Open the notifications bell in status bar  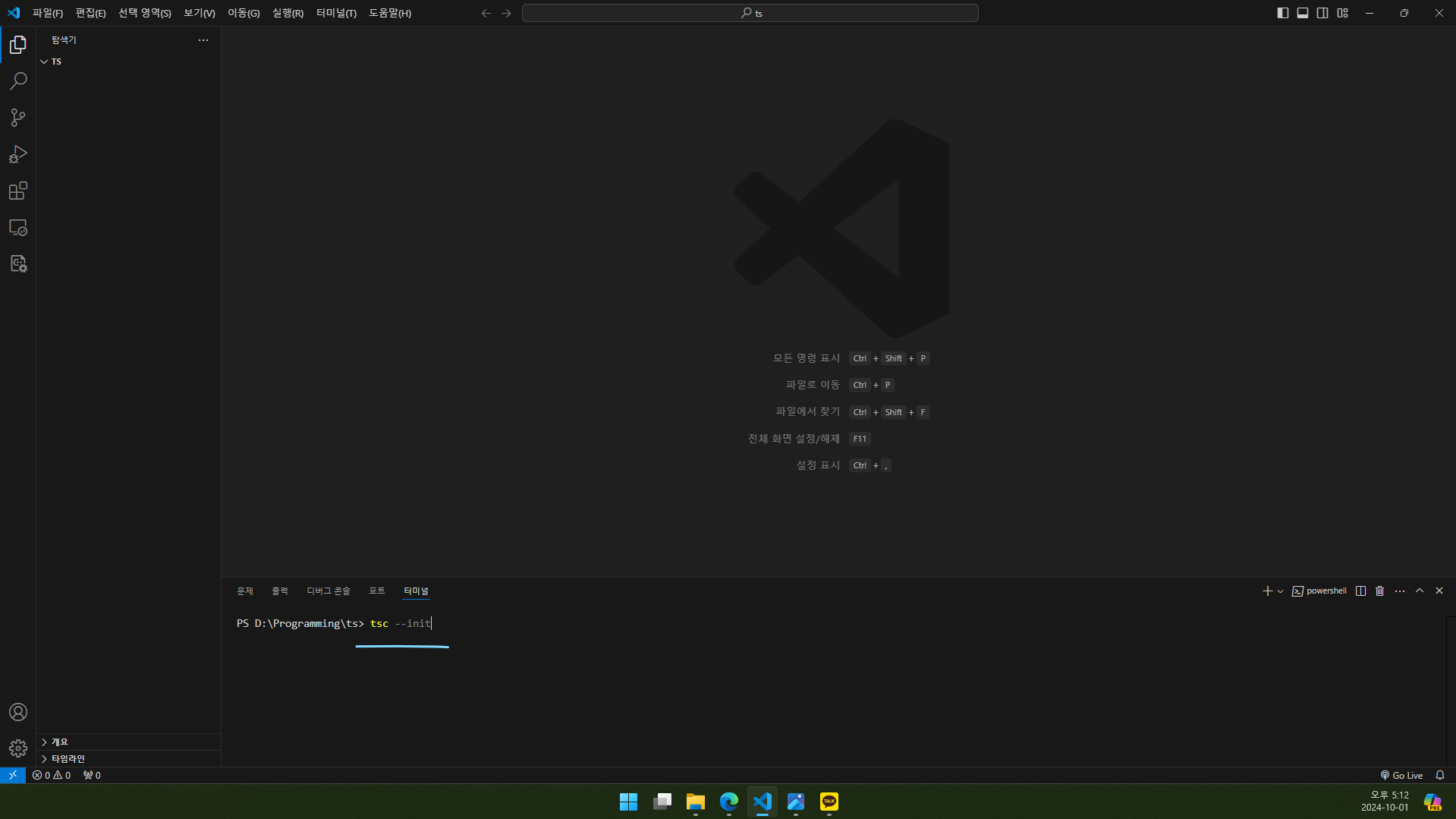1440,775
